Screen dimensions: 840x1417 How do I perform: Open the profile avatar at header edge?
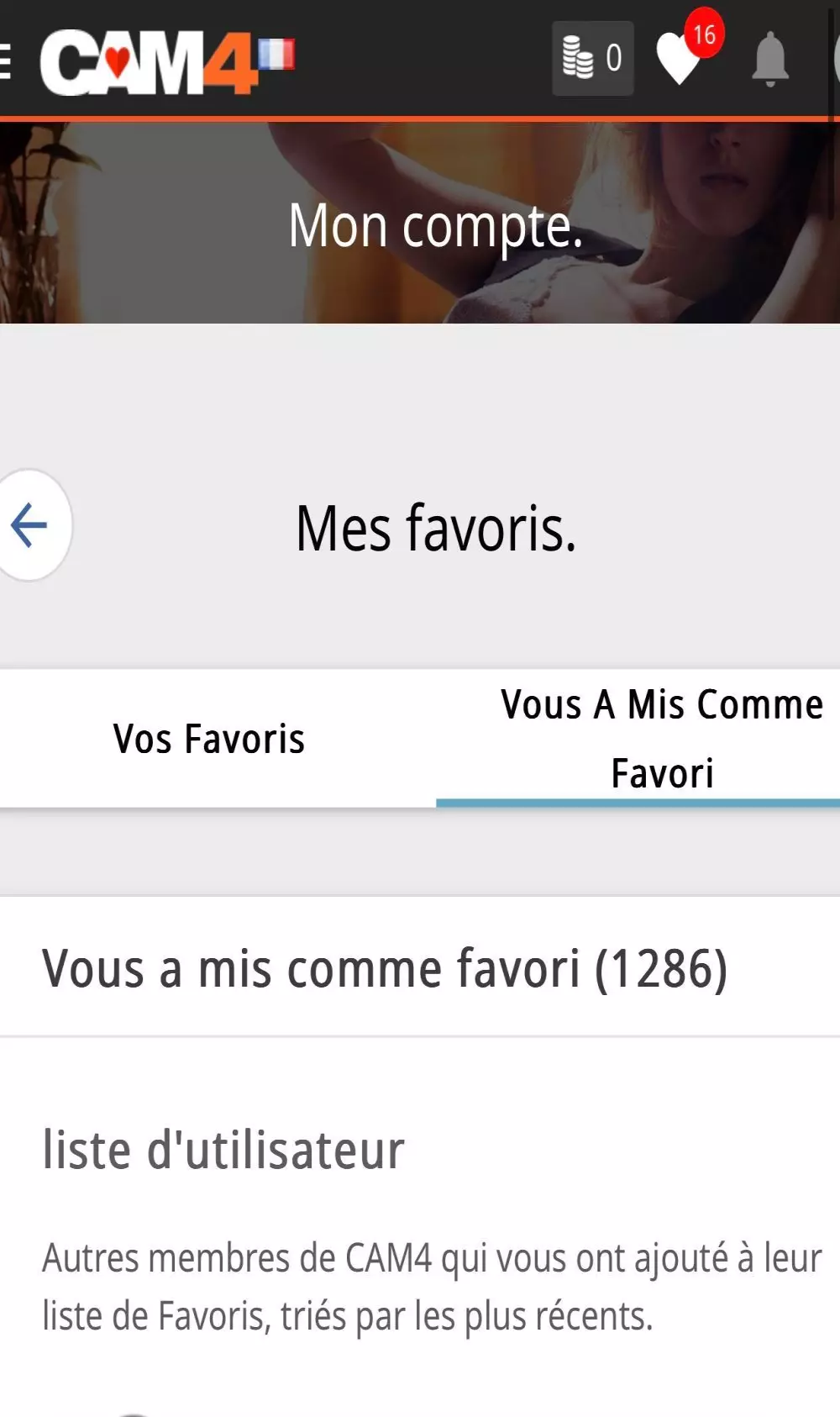tap(836, 59)
